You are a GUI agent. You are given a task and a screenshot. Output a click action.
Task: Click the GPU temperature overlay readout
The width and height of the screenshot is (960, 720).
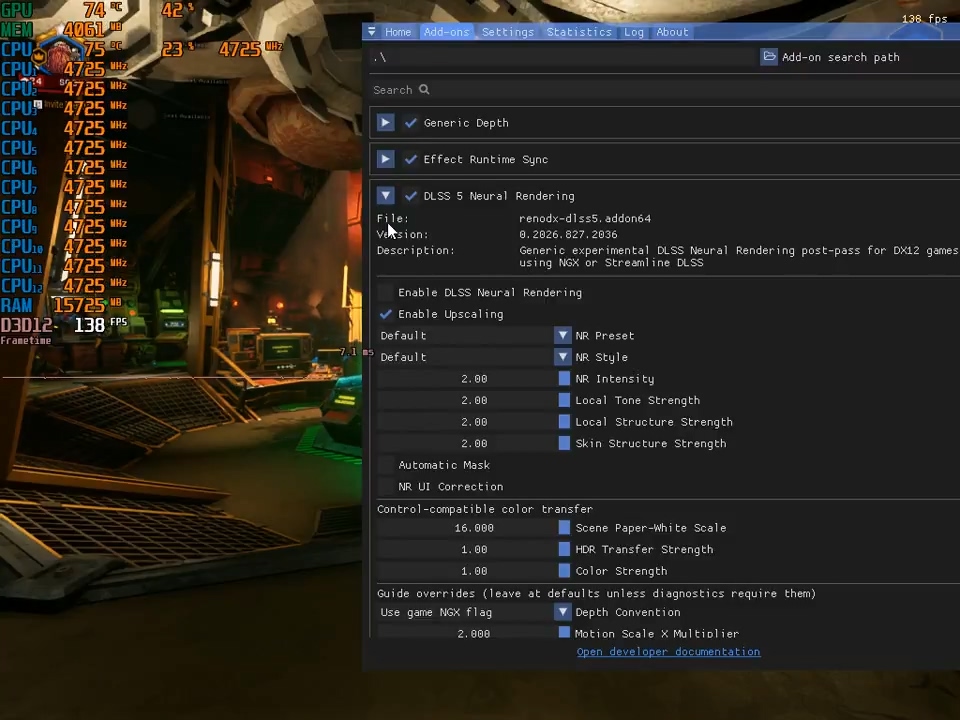61,10
